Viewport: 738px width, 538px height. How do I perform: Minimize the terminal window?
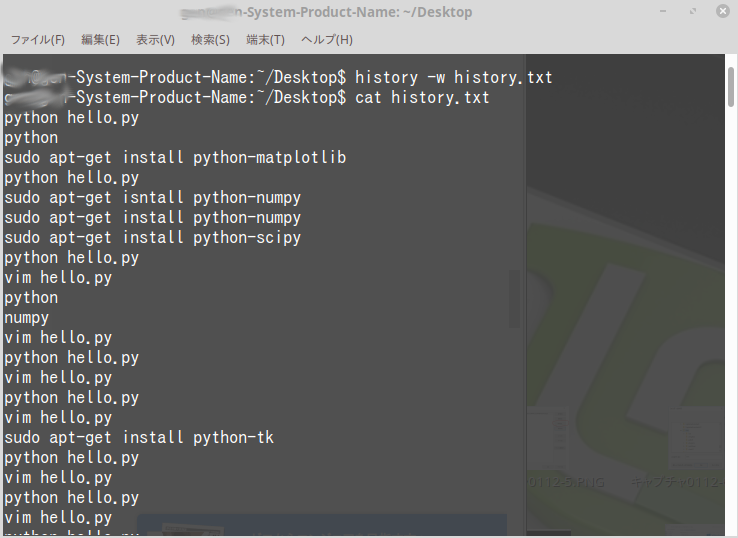(x=663, y=11)
